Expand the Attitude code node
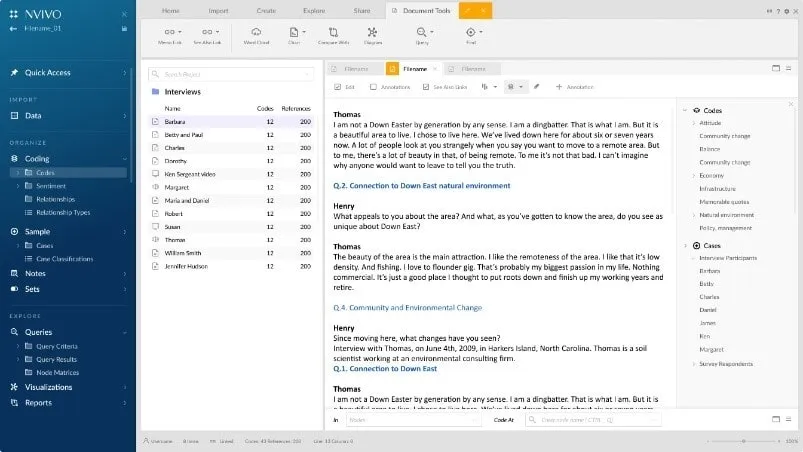The width and height of the screenshot is (803, 452). 694,123
